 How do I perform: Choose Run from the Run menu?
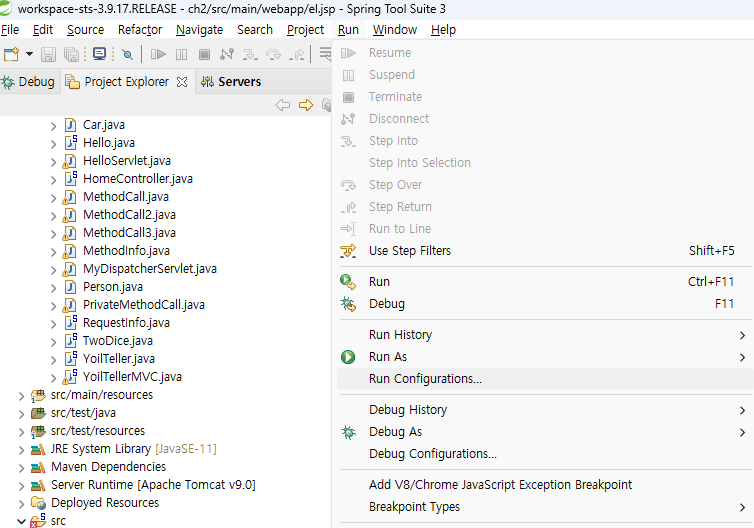[x=545, y=281]
